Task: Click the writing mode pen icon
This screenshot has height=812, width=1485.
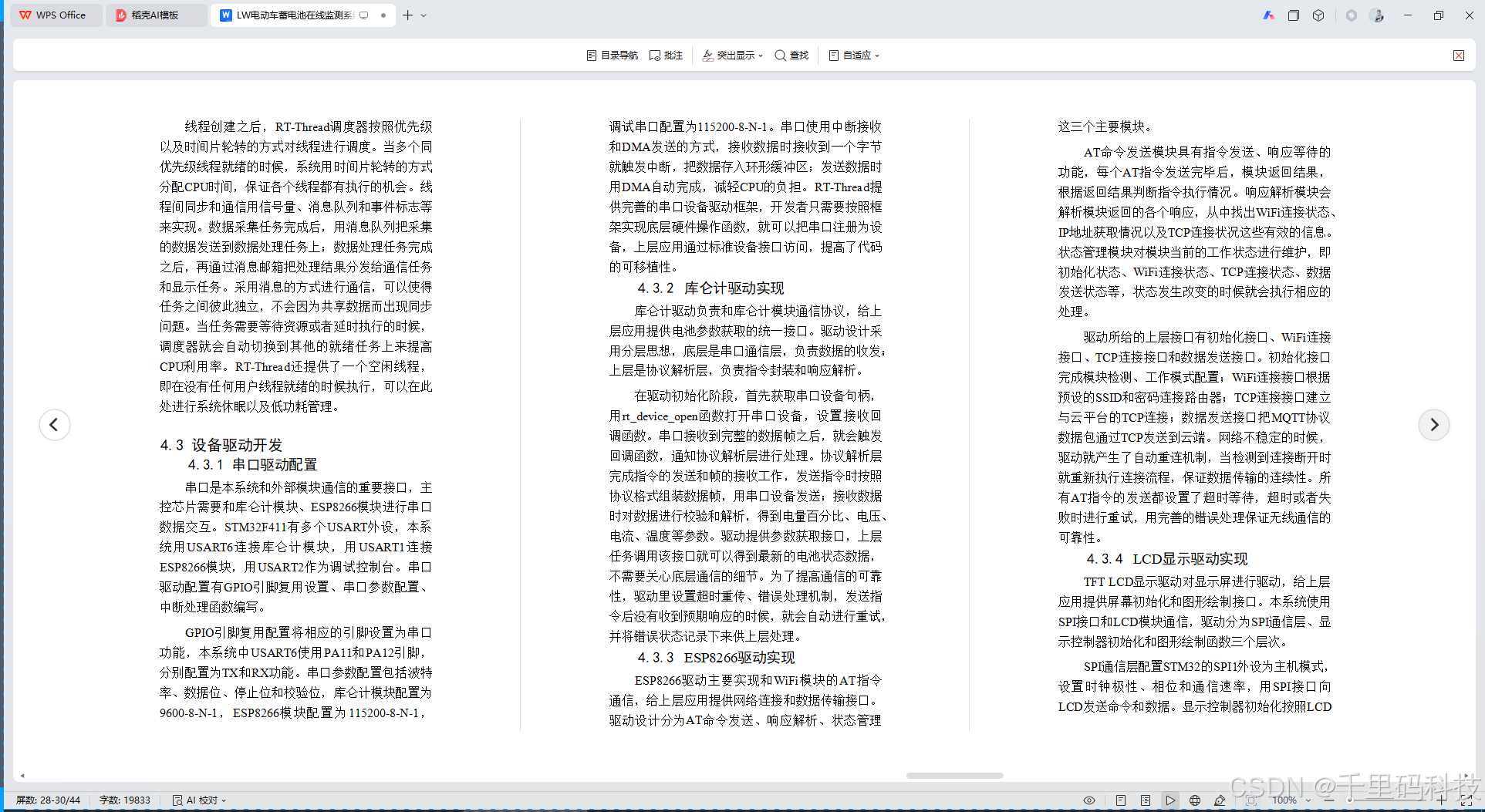Action: 1220,800
